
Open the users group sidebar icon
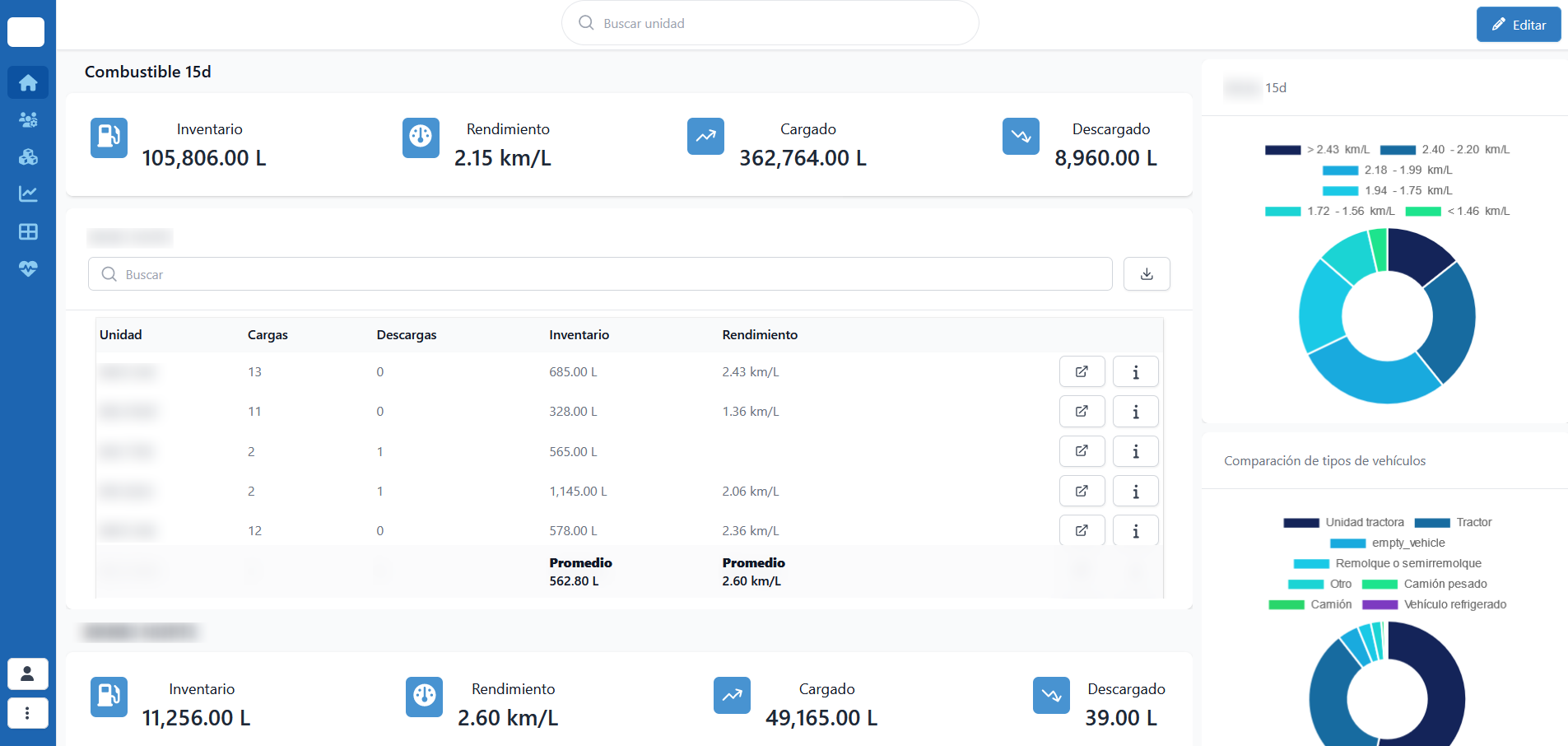pos(28,120)
